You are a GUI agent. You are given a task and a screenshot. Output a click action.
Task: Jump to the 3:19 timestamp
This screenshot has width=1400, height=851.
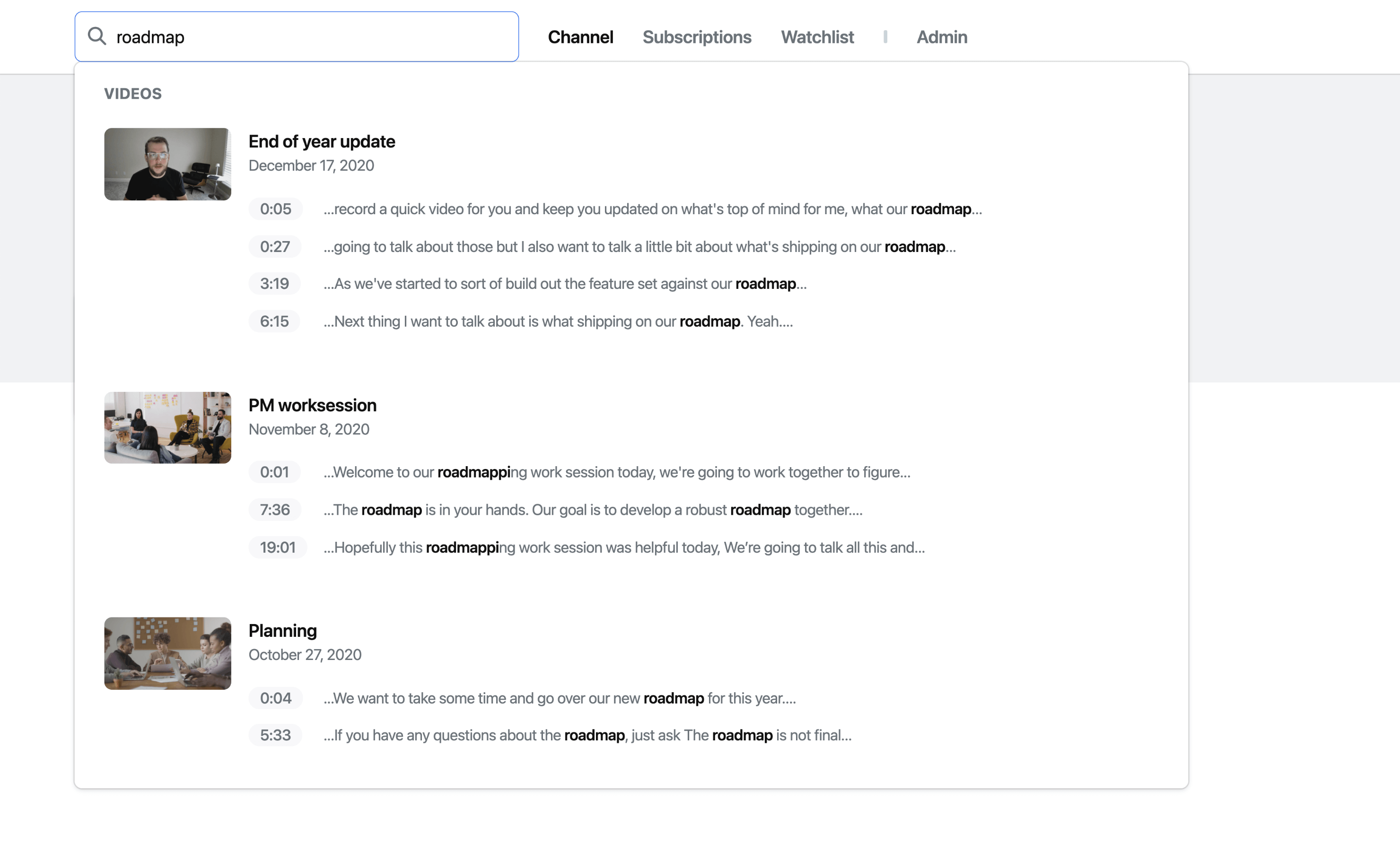274,284
